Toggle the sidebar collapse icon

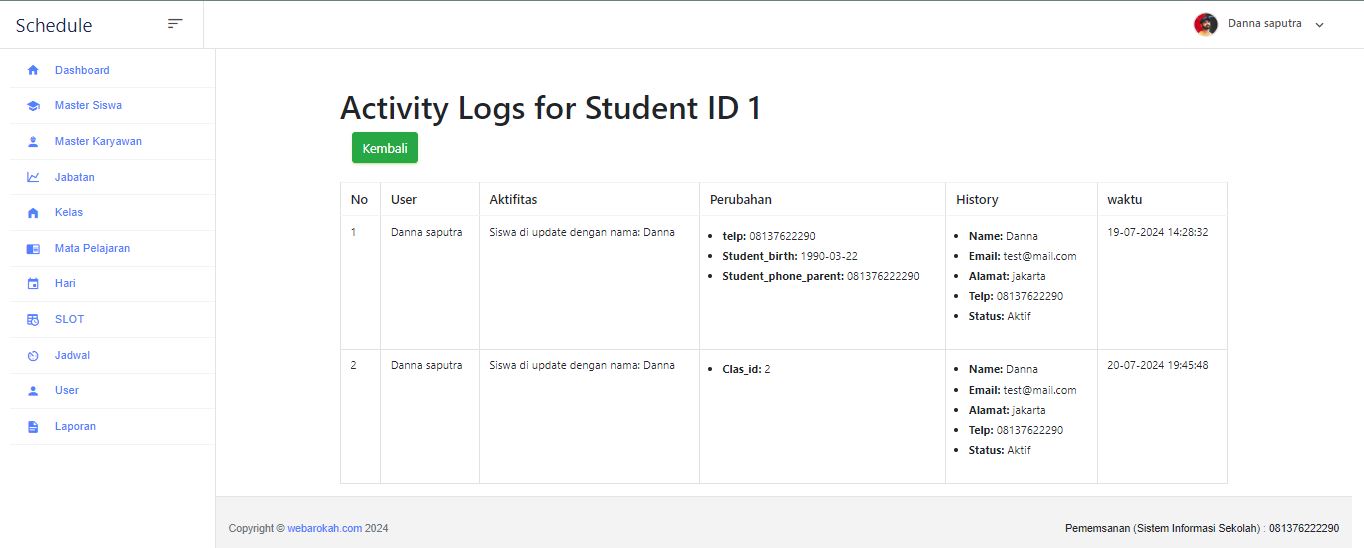click(175, 24)
